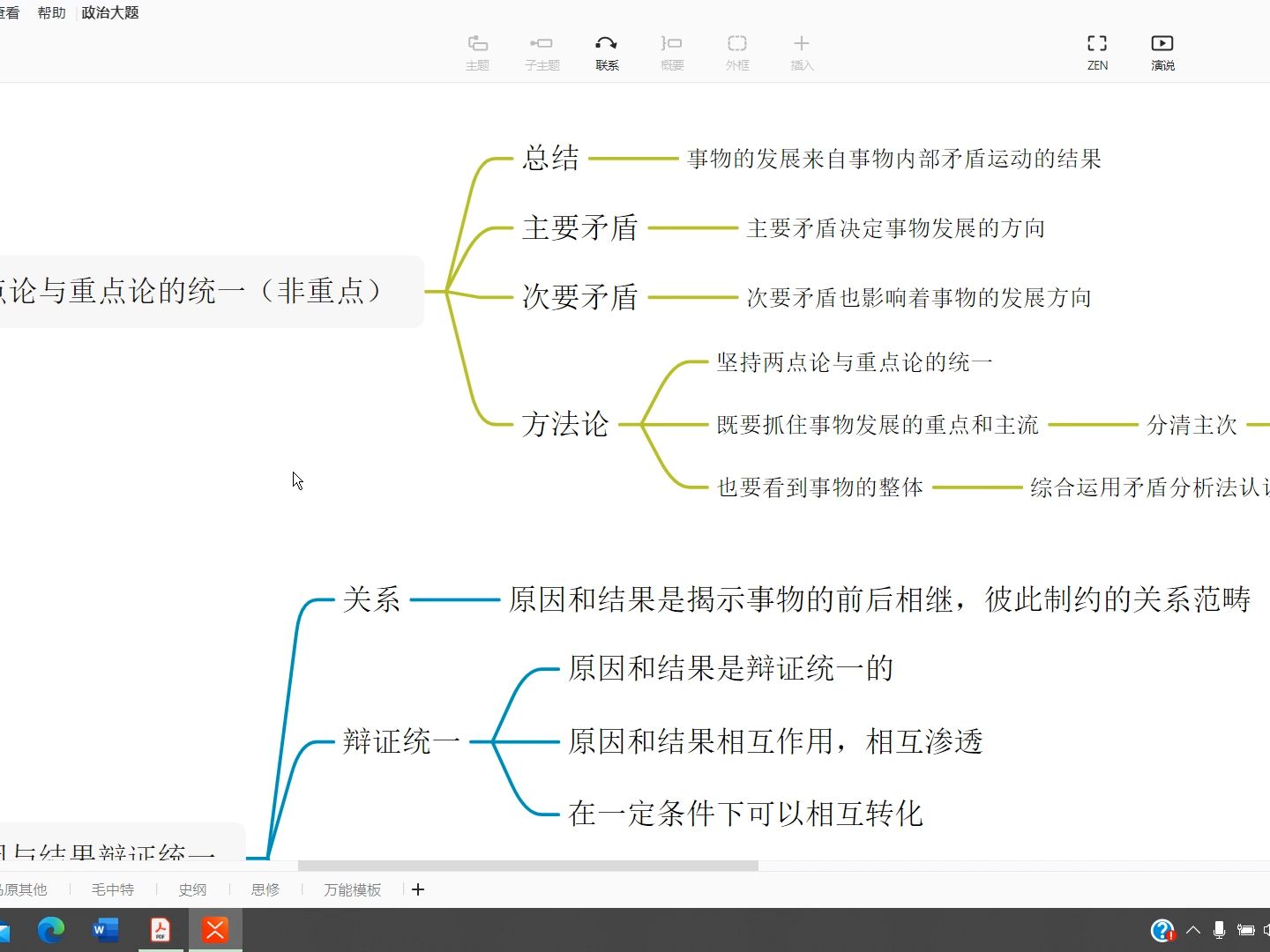The height and width of the screenshot is (952, 1270).
Task: Open Word from the taskbar
Action: pyautogui.click(x=106, y=929)
